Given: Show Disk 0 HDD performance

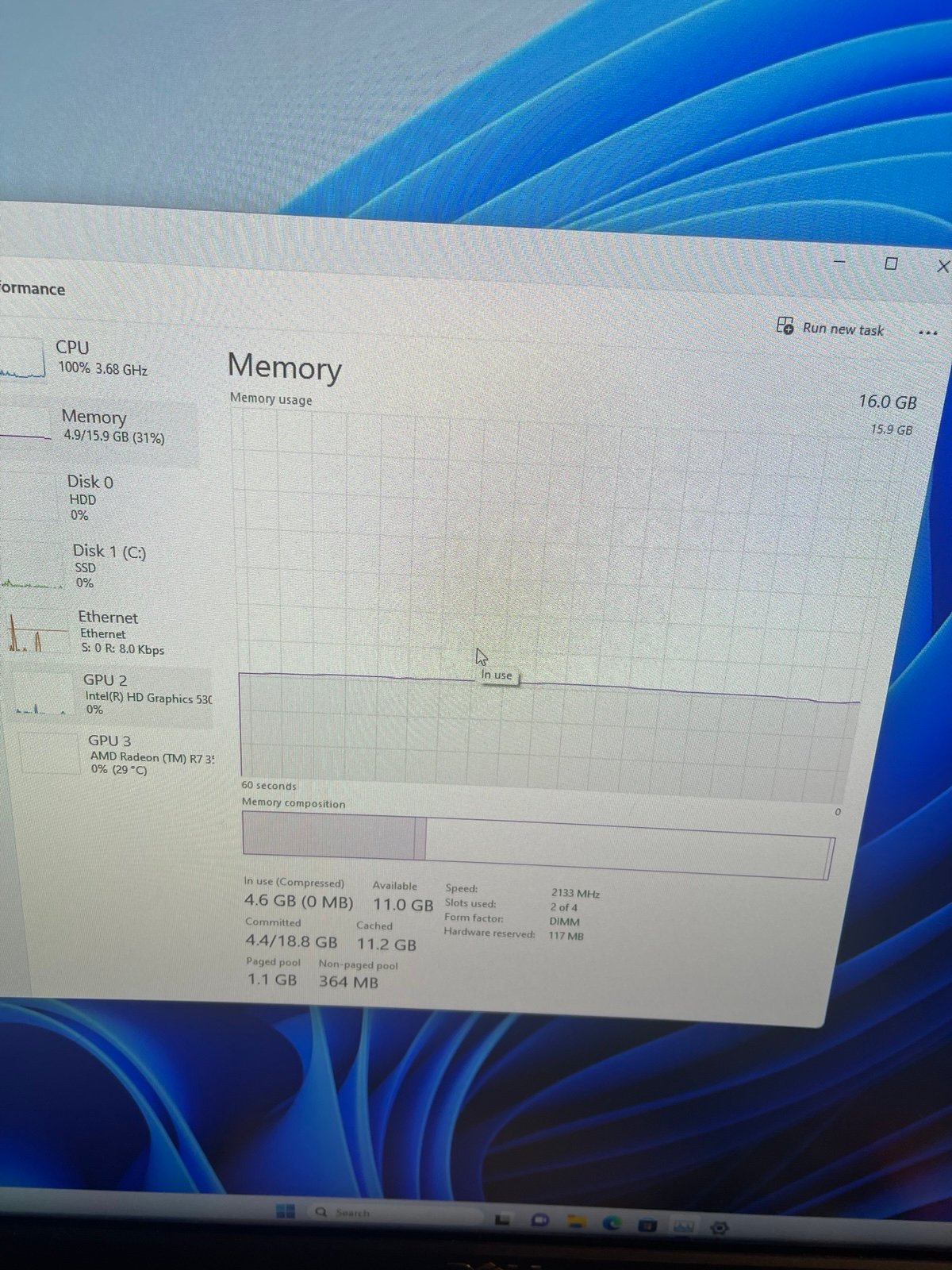Looking at the screenshot, I should pos(103,498).
